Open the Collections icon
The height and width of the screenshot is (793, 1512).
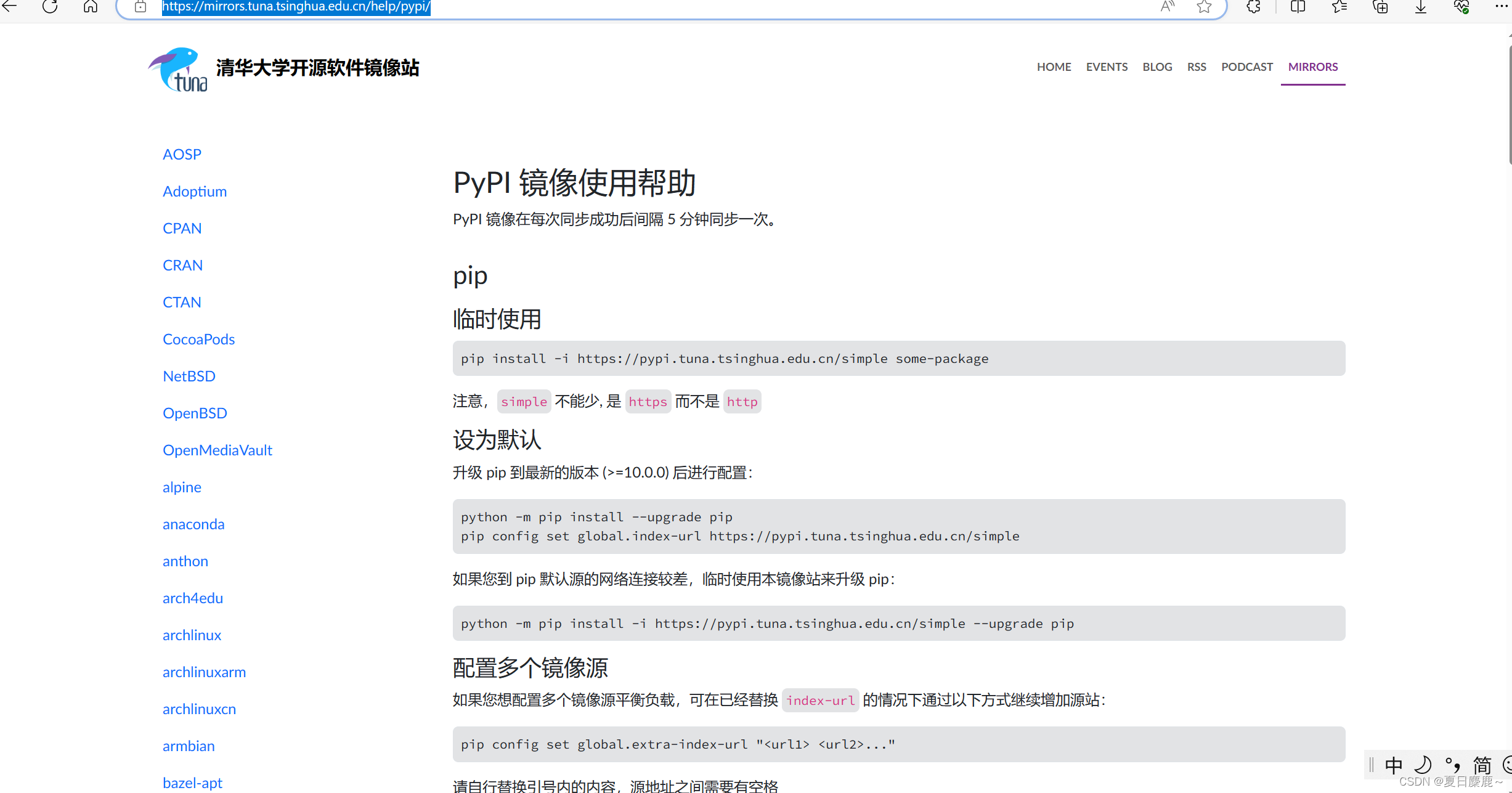point(1380,7)
